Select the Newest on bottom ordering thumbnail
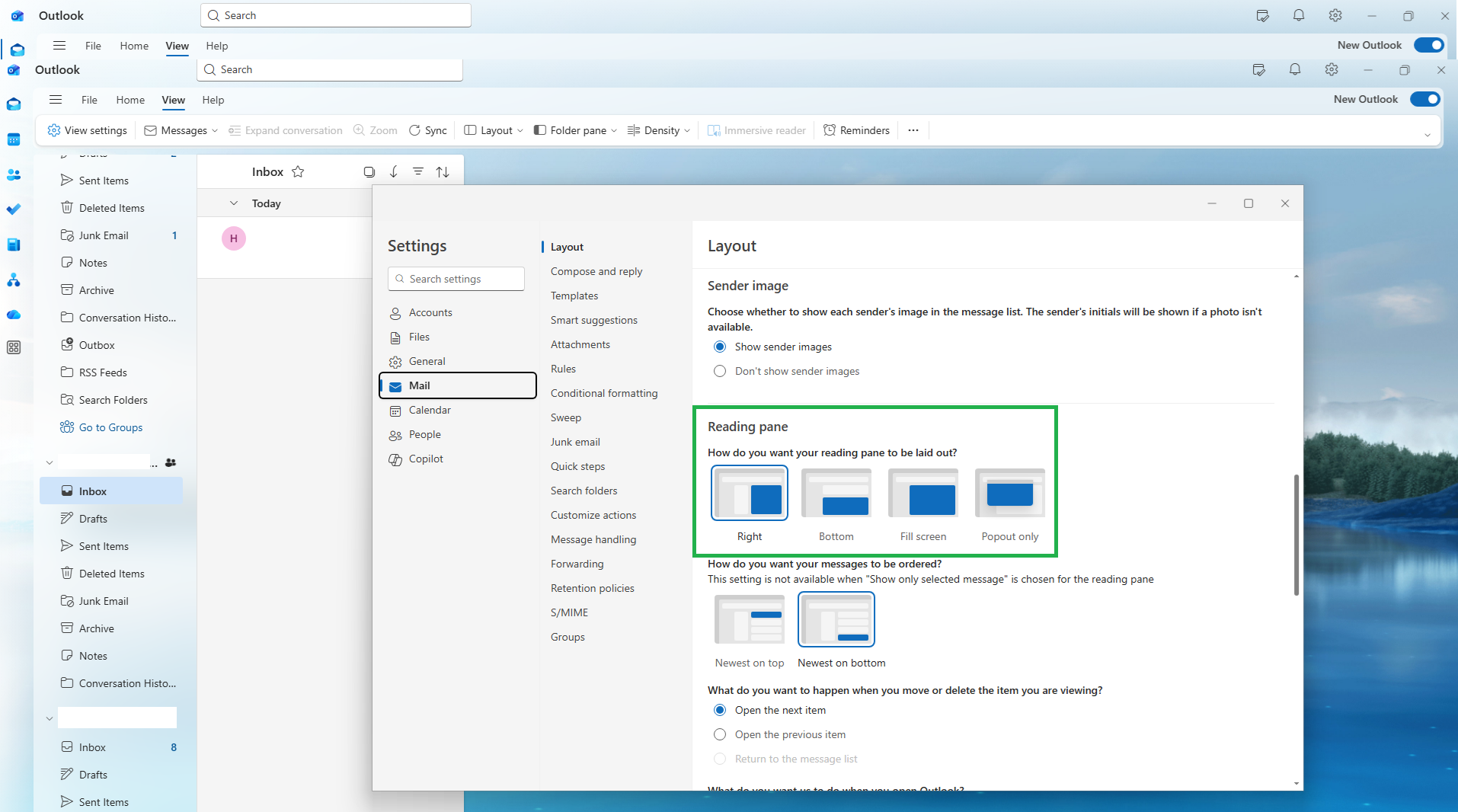 point(836,619)
